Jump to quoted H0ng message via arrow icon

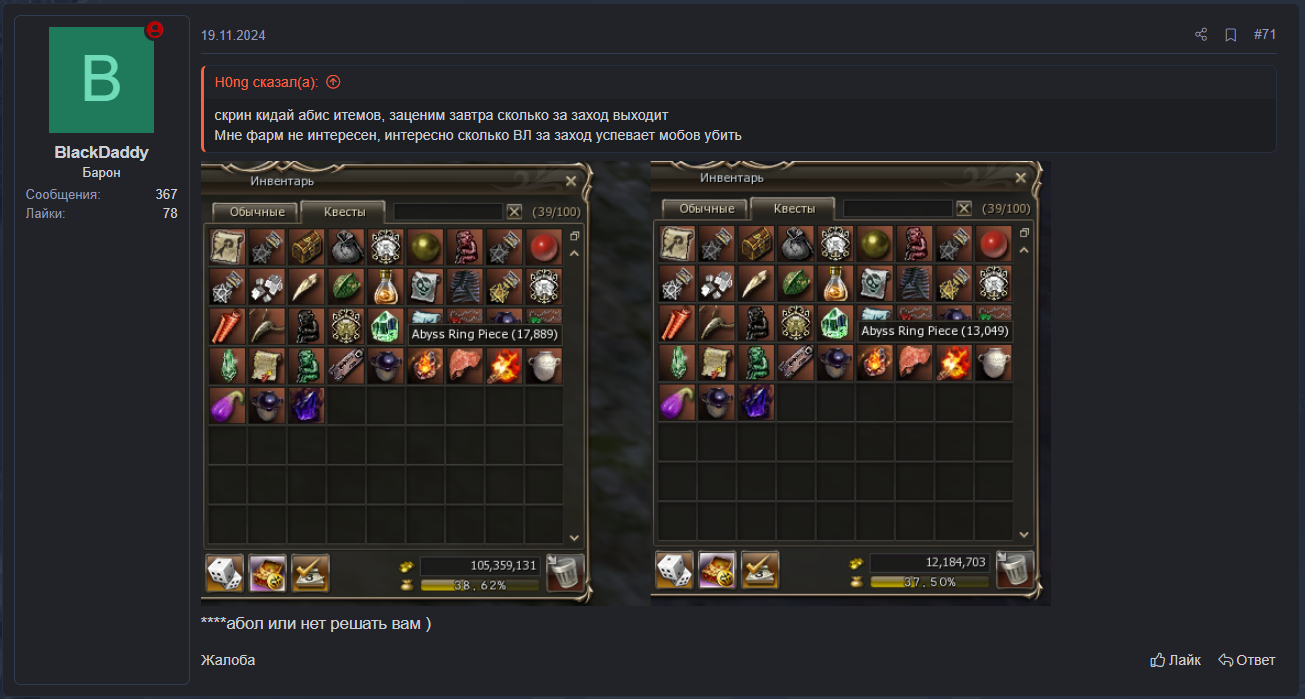pyautogui.click(x=333, y=82)
